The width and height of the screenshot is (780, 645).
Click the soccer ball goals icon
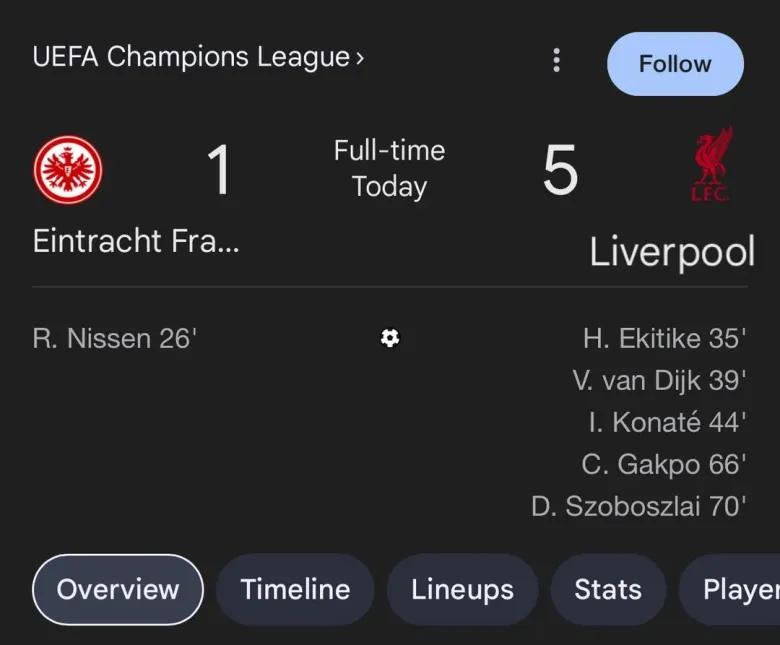(x=390, y=338)
